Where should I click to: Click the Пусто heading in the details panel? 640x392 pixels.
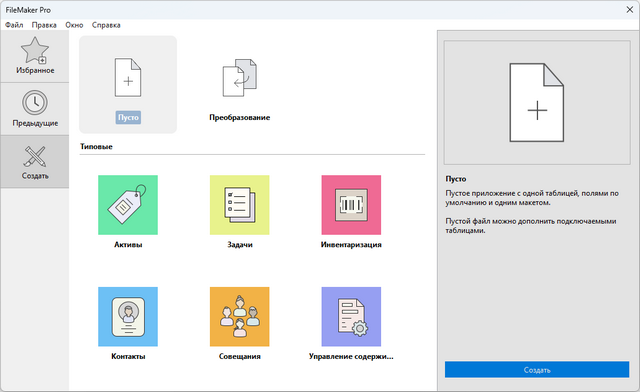pos(456,179)
